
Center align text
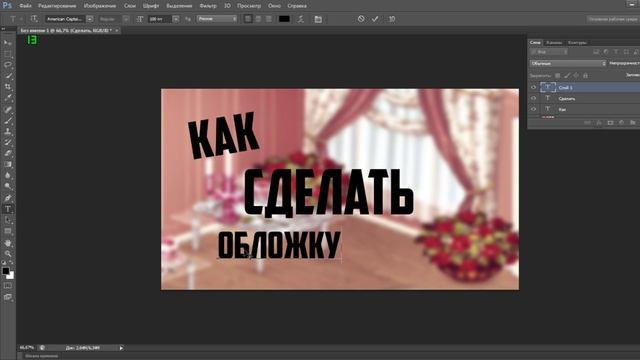coord(258,19)
